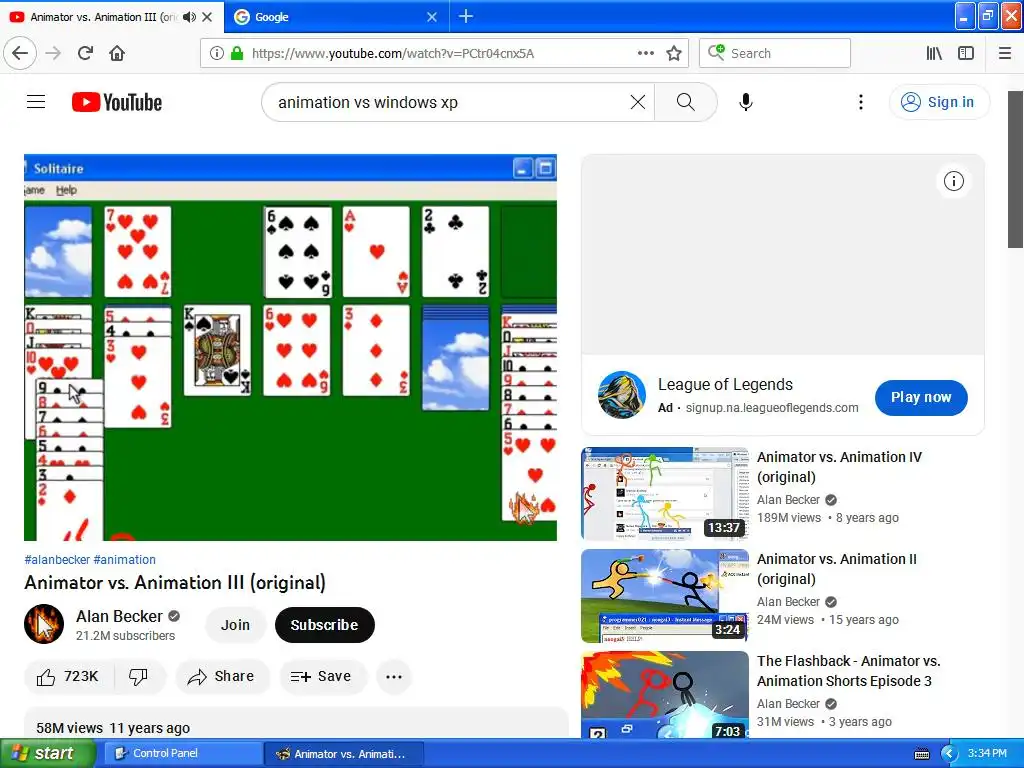Viewport: 1024px width, 768px height.
Task: Go to the YouTube home logo
Action: (117, 102)
